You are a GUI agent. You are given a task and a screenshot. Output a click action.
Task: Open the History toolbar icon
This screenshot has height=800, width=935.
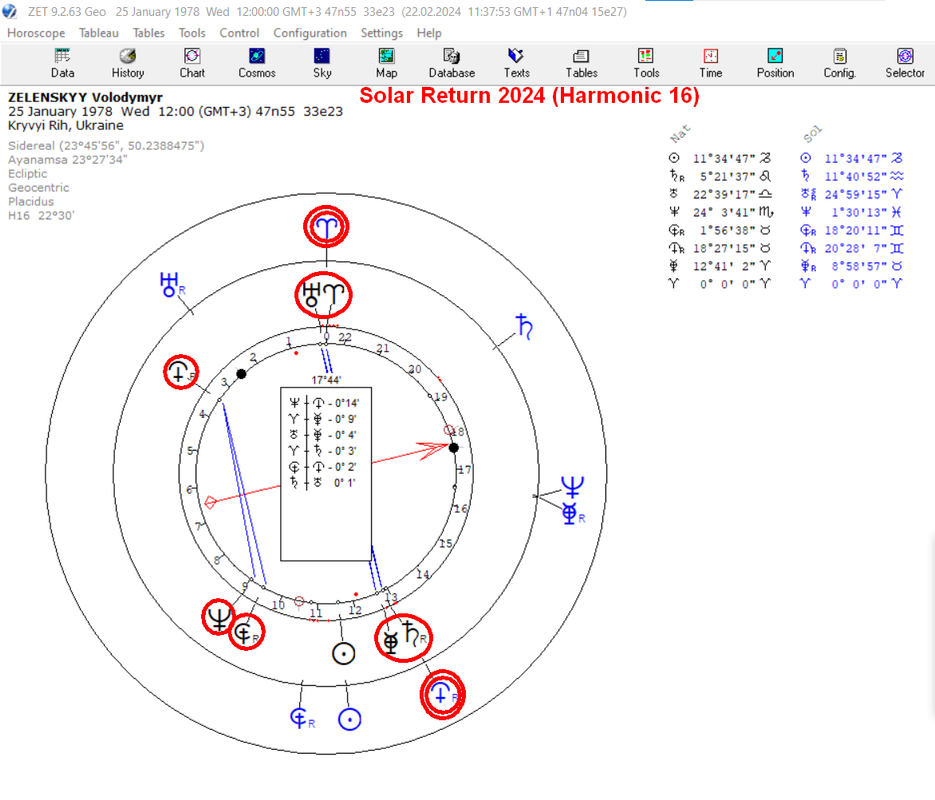128,64
